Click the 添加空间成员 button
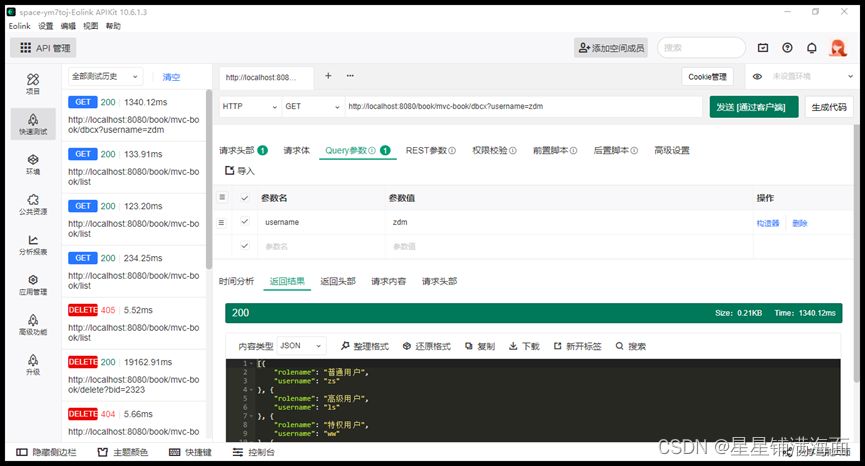The width and height of the screenshot is (865, 466). coord(611,48)
